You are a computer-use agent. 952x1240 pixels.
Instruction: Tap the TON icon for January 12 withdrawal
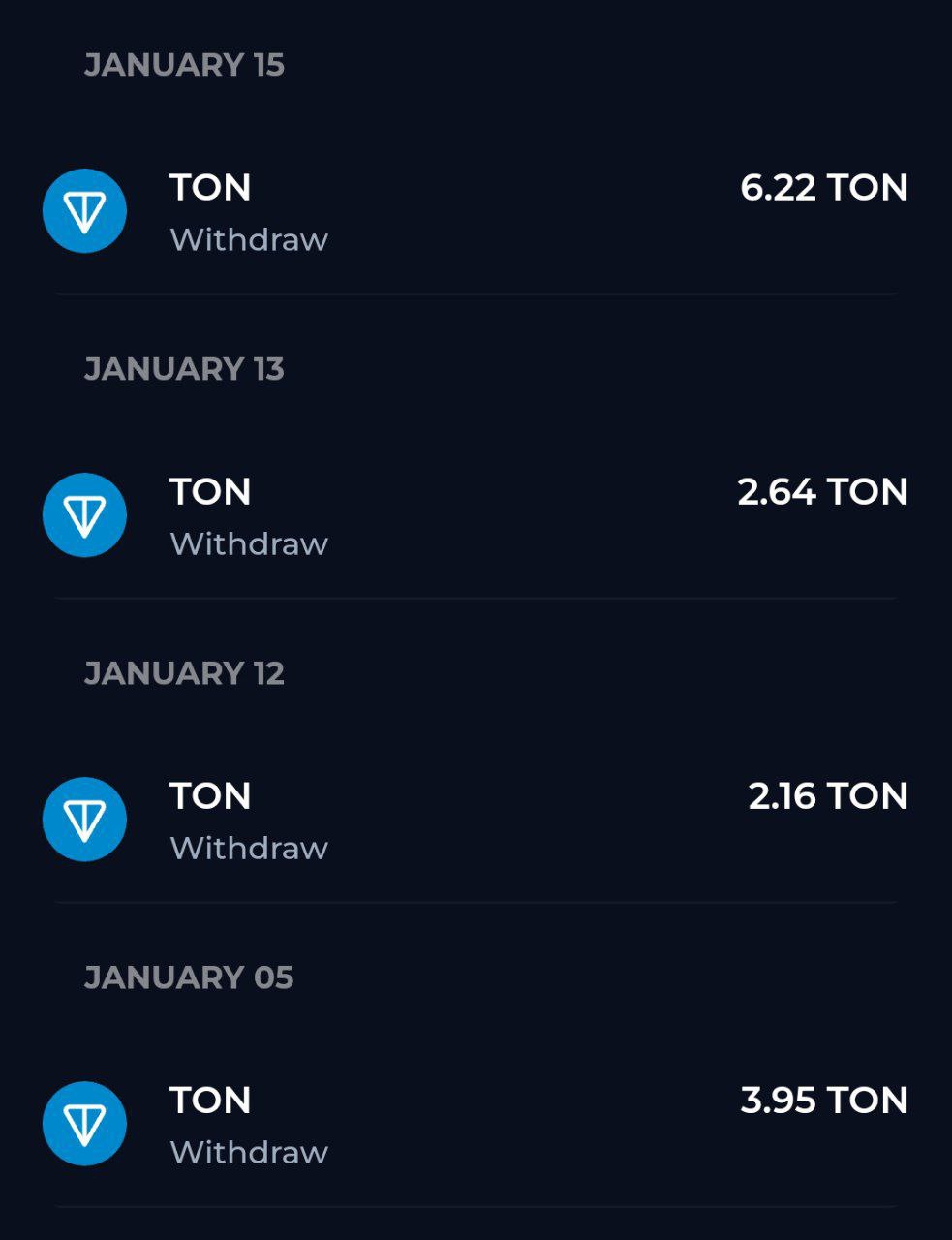(84, 820)
